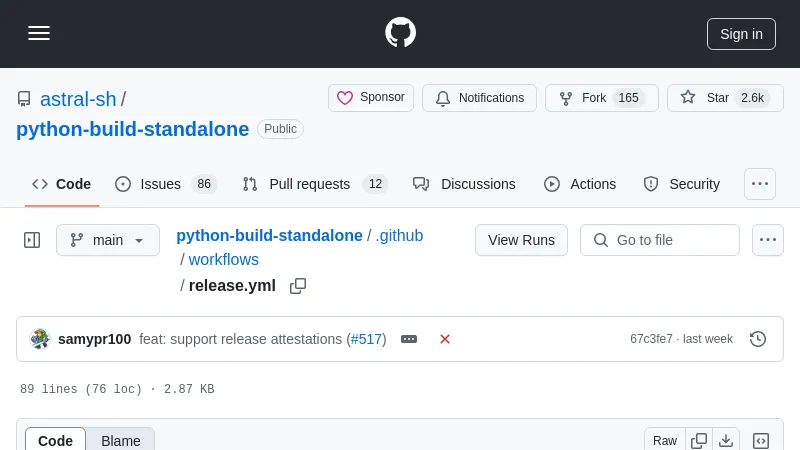Open the astral-sh organization link
Image resolution: width=800 pixels, height=450 pixels.
tap(78, 99)
